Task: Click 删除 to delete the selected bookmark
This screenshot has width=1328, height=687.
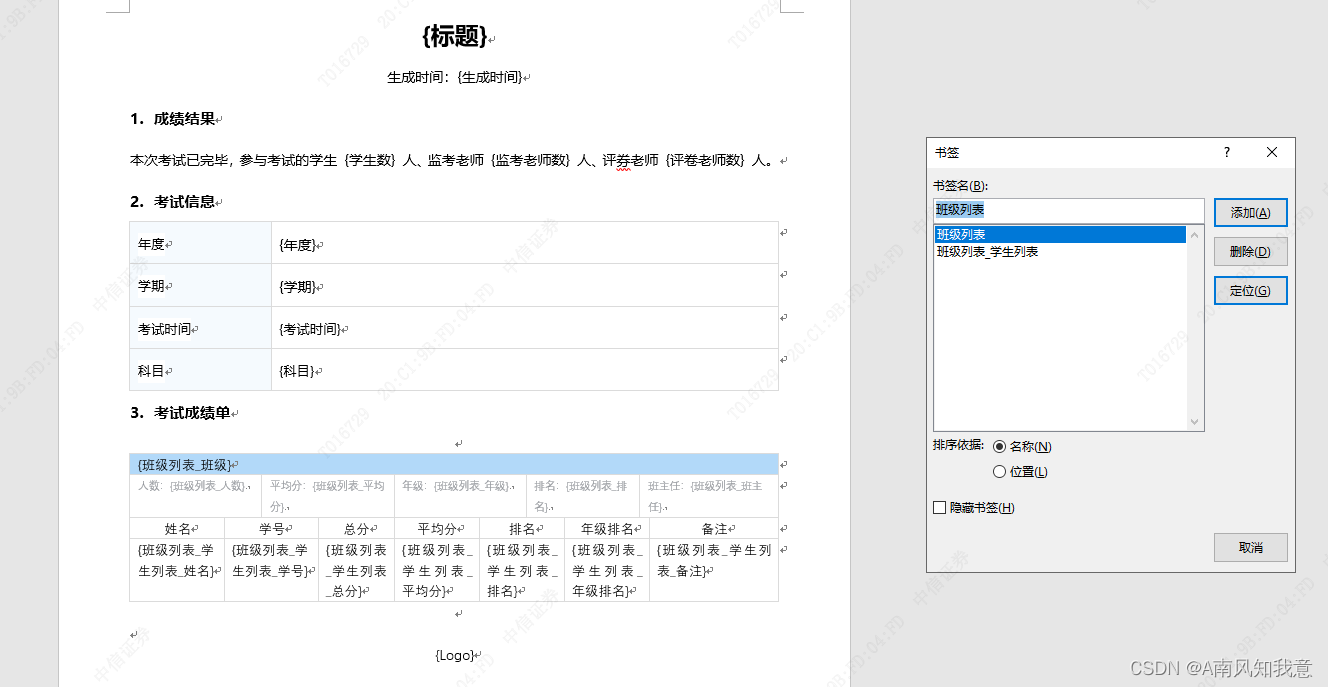Action: 1250,251
